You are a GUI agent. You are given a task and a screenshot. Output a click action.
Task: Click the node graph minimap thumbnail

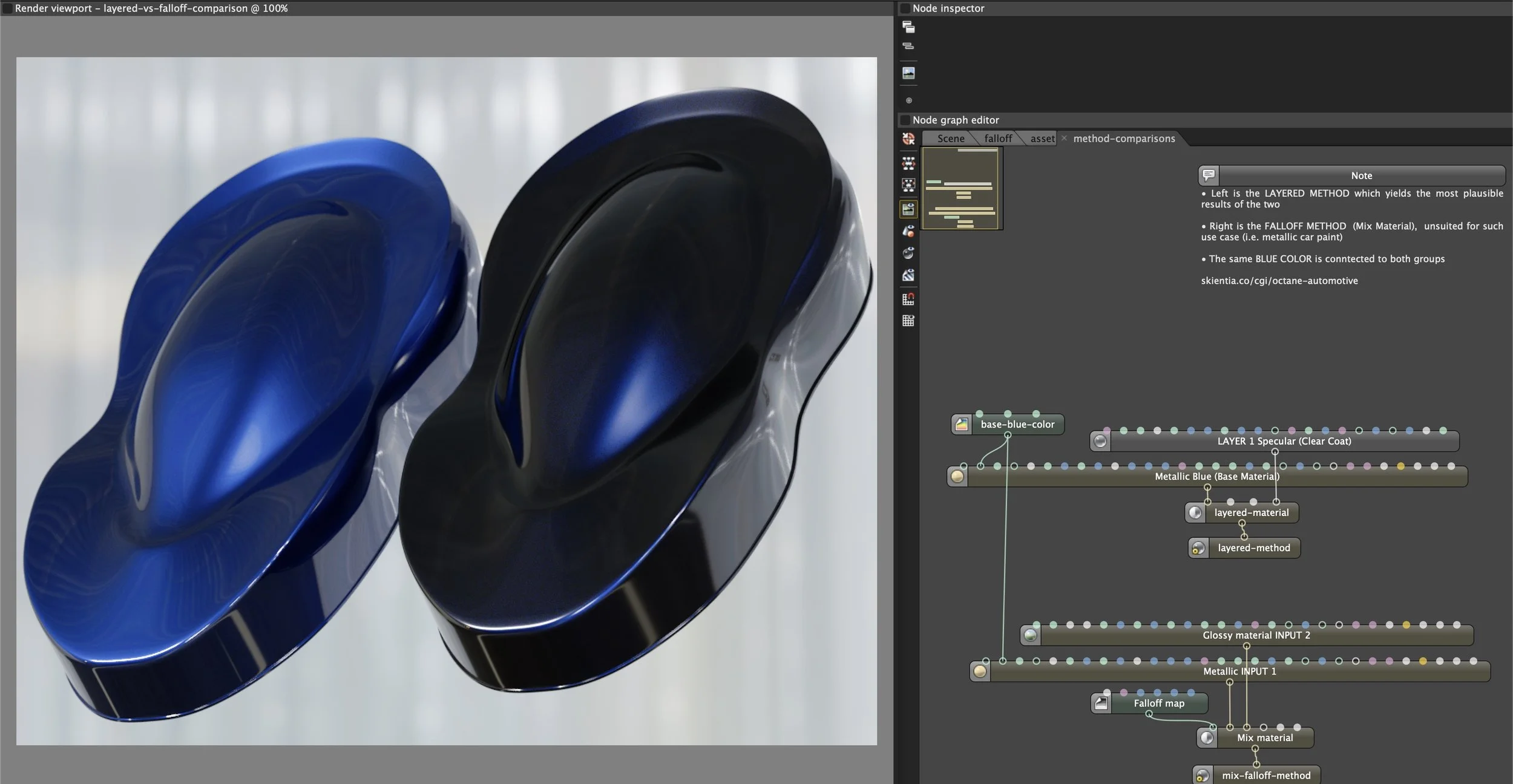point(962,189)
